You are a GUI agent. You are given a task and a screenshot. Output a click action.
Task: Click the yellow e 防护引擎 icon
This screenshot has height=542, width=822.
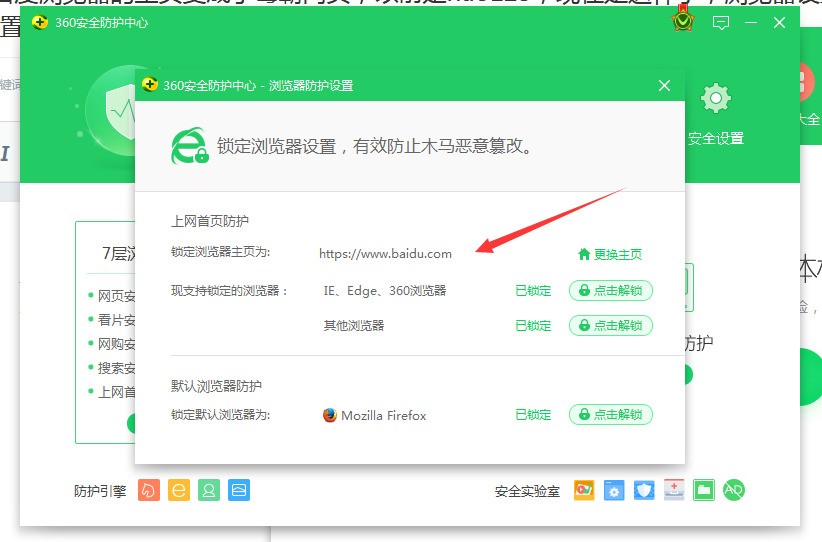click(x=179, y=490)
